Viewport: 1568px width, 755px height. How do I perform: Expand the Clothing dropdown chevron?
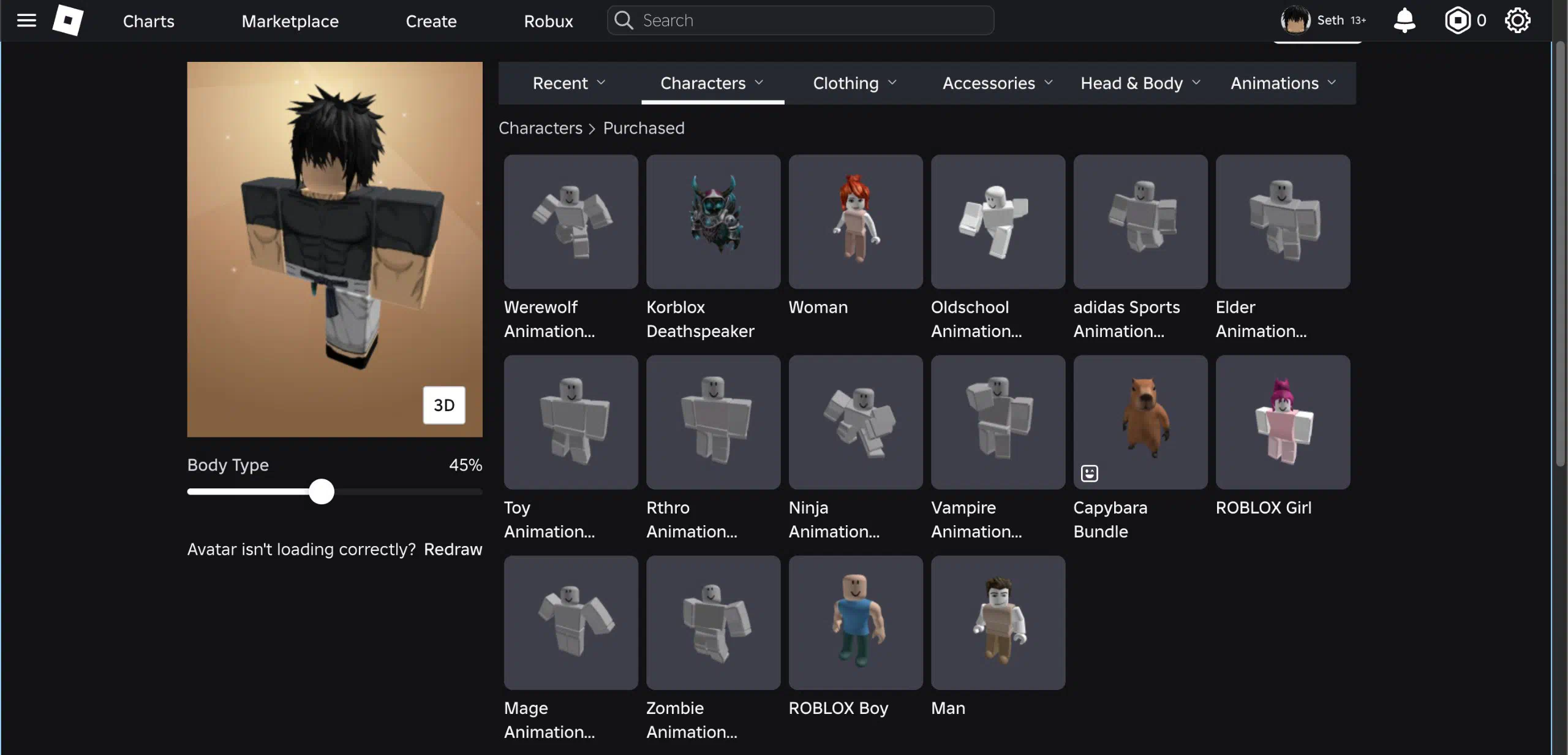click(892, 83)
